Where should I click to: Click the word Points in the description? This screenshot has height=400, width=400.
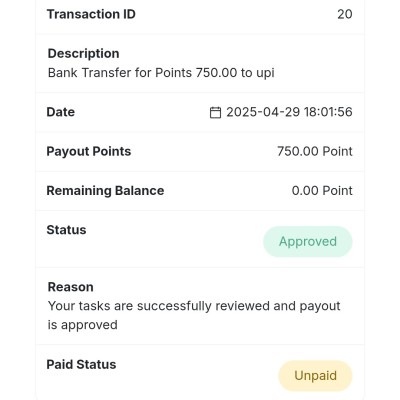point(174,73)
